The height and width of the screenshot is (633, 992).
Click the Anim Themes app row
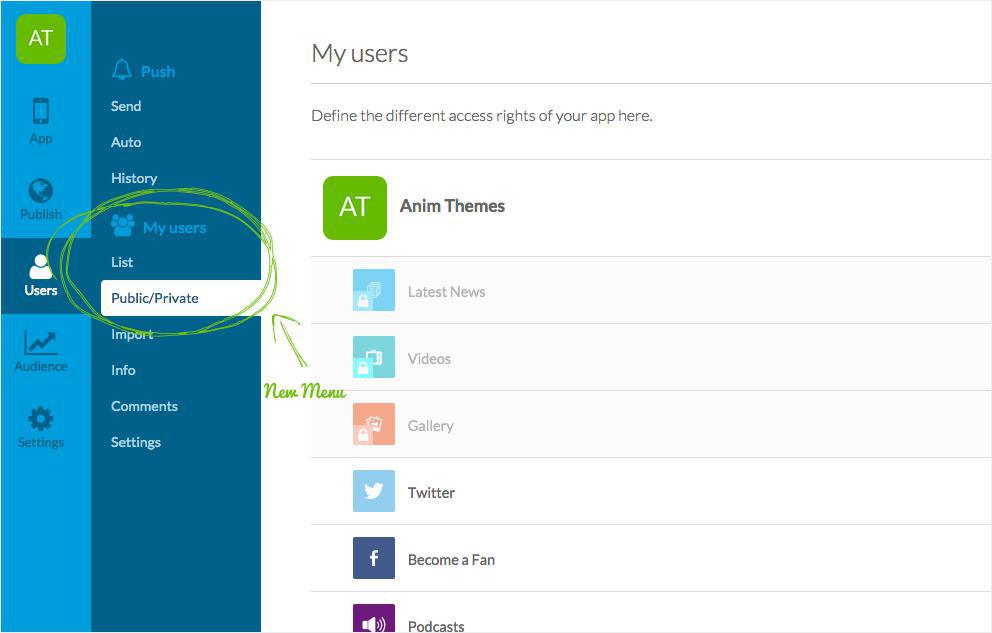click(x=452, y=207)
